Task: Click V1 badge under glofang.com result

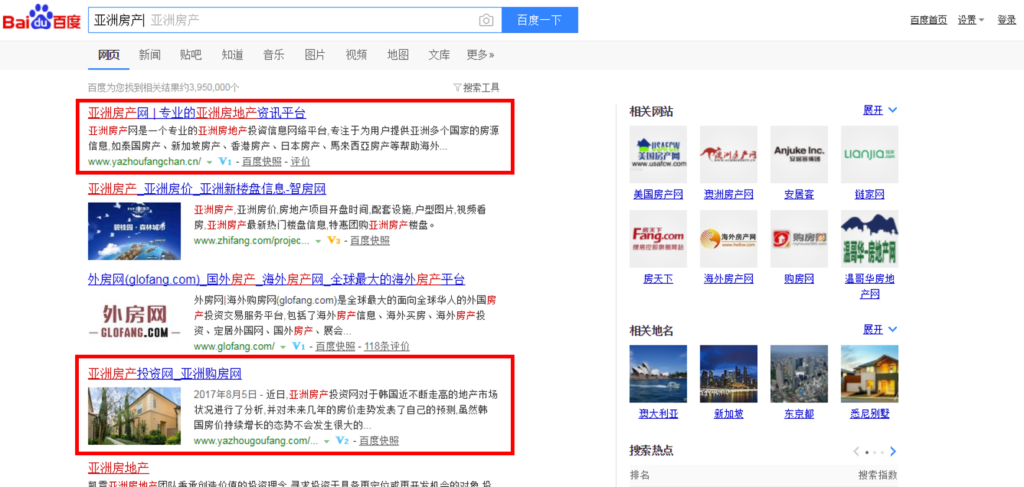Action: [x=299, y=346]
